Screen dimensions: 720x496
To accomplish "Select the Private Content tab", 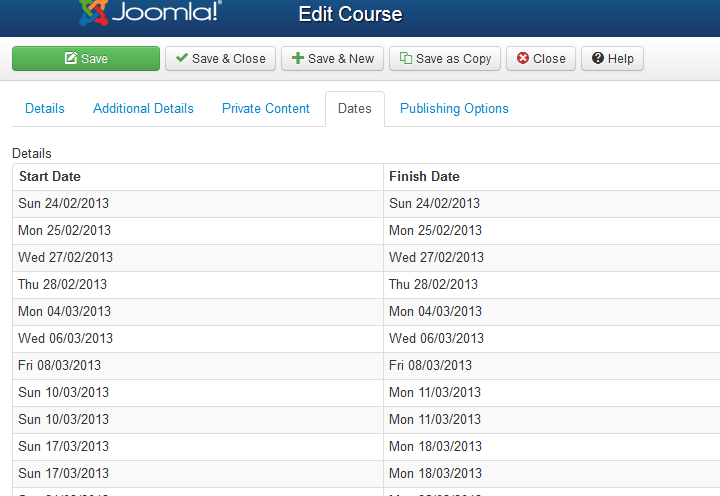I will coord(266,109).
